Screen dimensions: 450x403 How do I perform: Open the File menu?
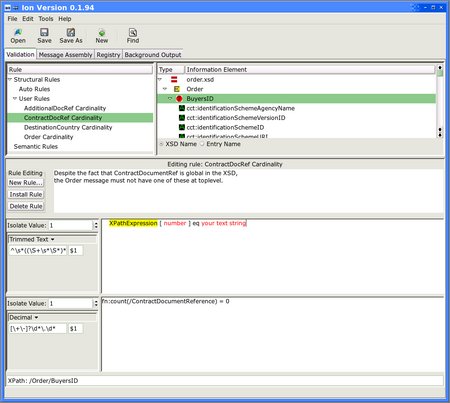tap(12, 19)
